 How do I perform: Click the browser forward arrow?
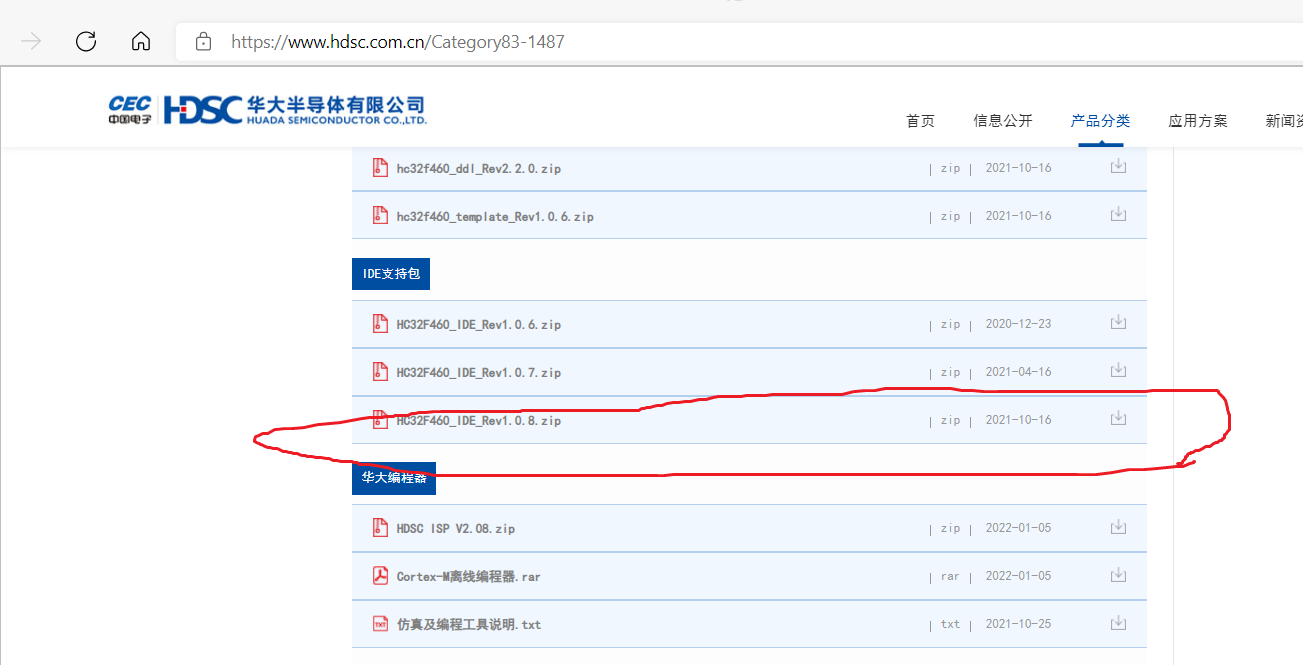31,41
